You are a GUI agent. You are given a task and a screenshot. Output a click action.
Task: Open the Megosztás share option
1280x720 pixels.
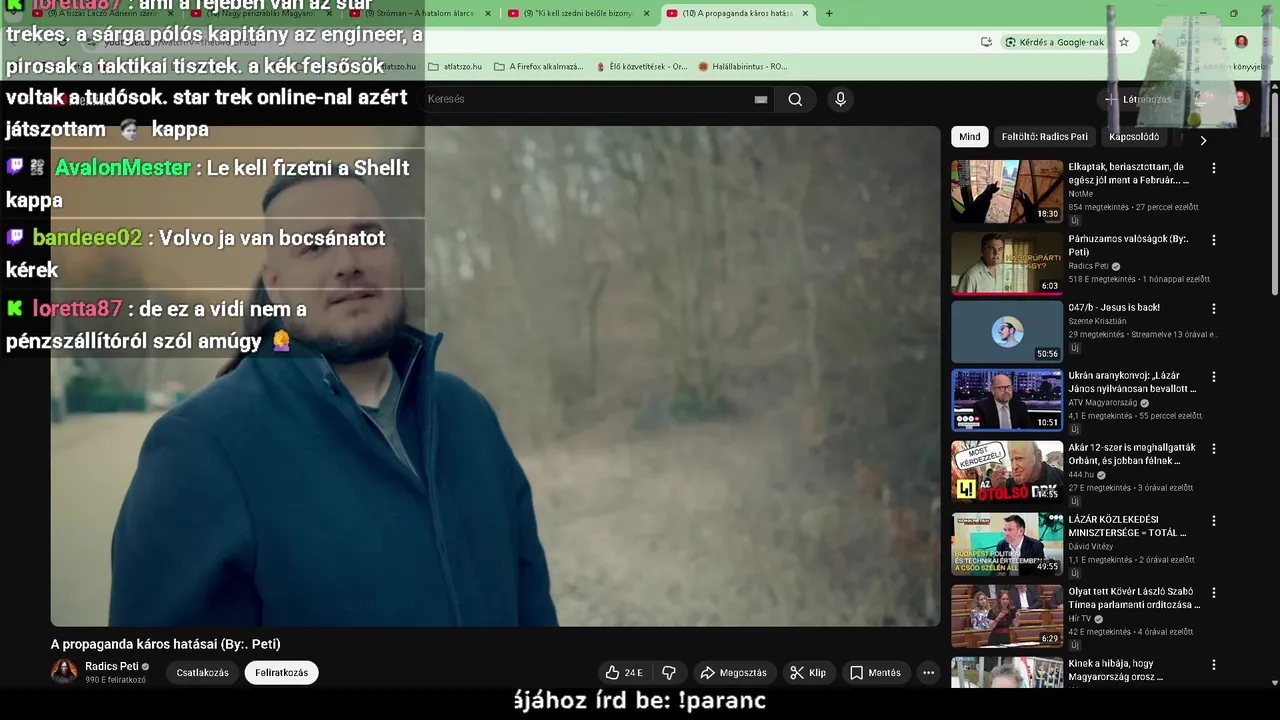733,673
